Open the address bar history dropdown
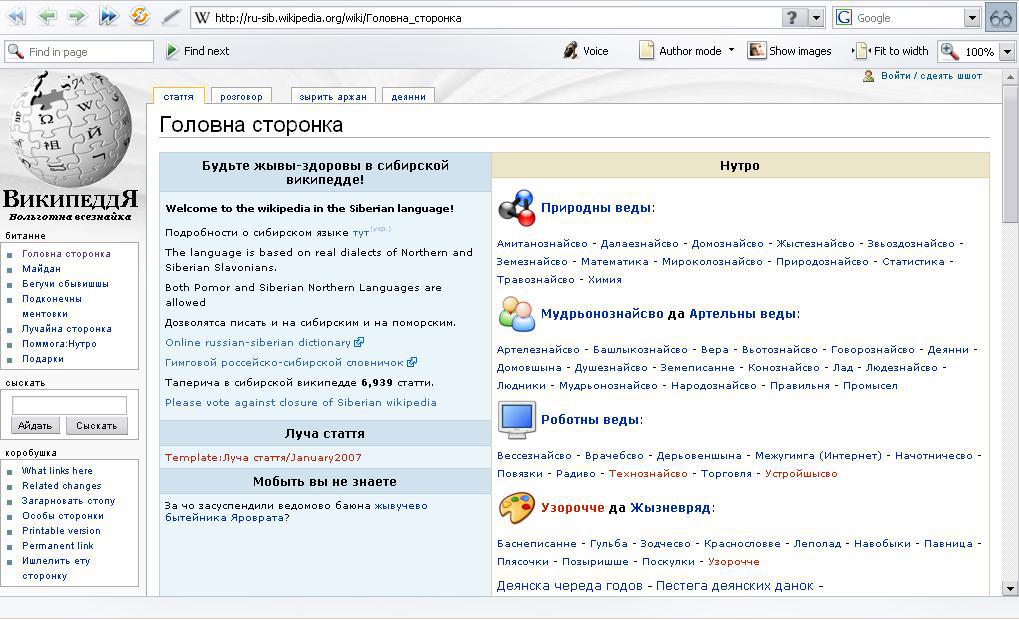 click(816, 18)
